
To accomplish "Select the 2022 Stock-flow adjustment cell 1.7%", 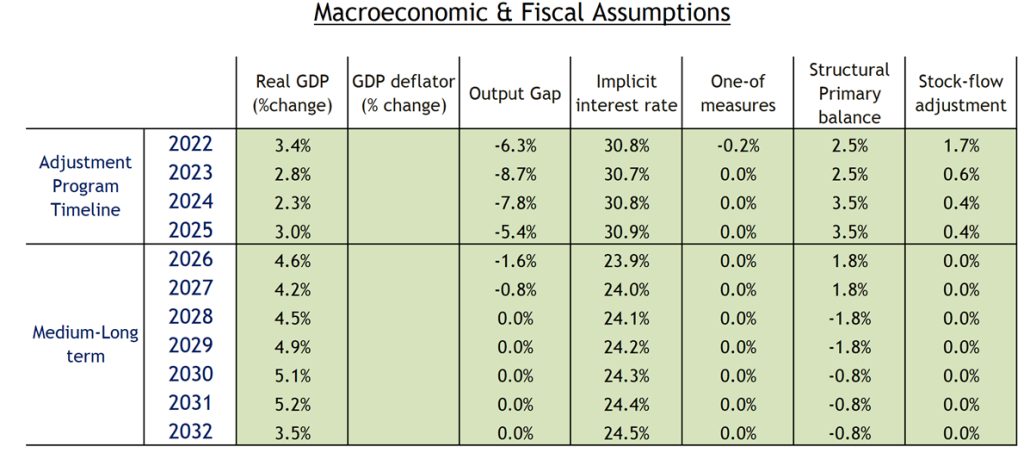I will (x=961, y=146).
